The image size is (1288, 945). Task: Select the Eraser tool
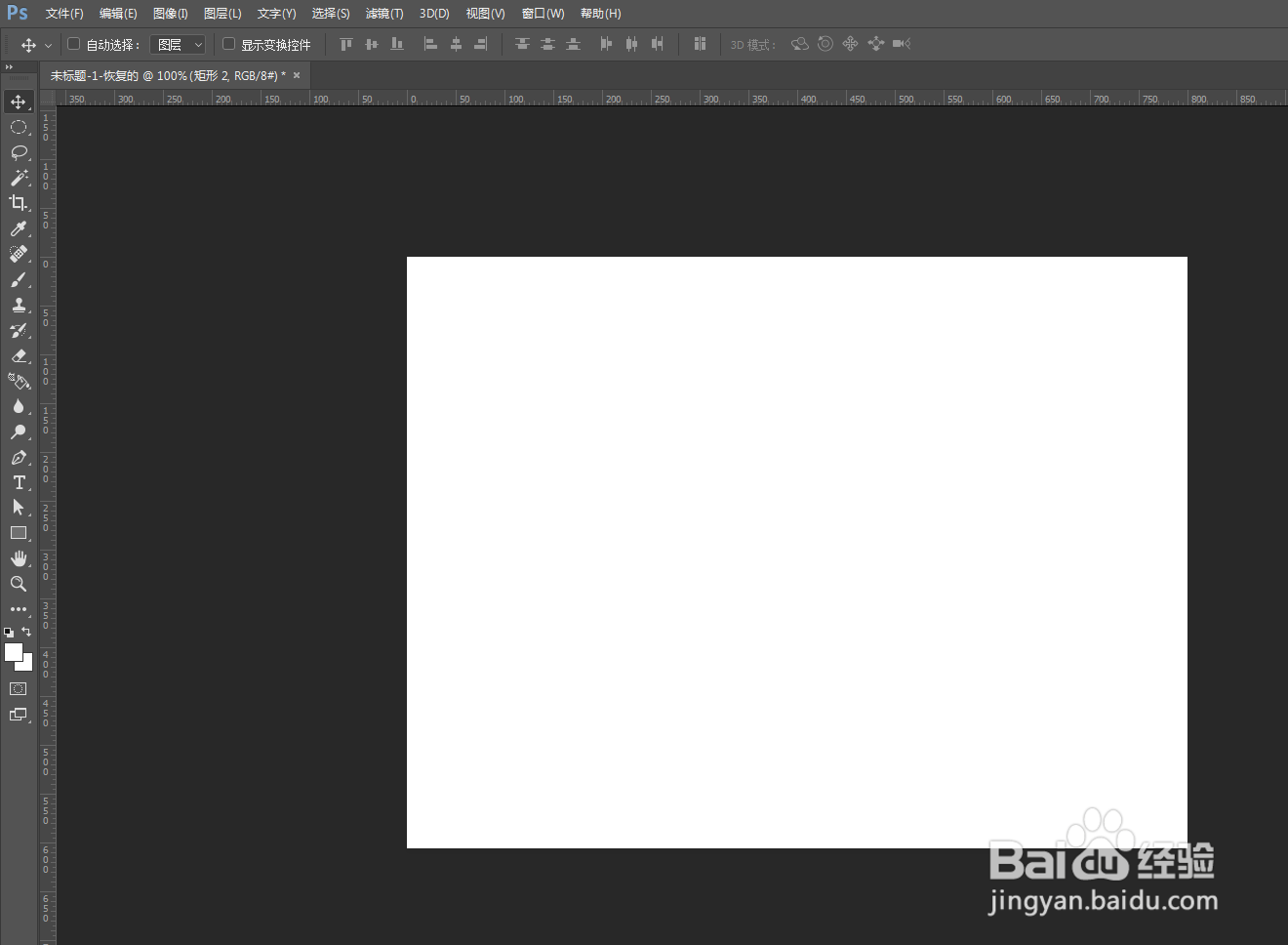(x=19, y=355)
